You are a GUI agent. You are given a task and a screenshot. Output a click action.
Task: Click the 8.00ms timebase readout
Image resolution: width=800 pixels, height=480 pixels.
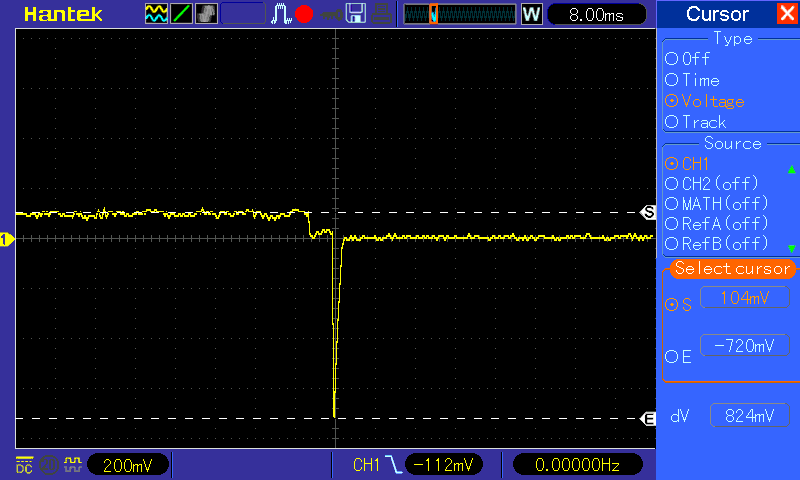click(x=596, y=15)
